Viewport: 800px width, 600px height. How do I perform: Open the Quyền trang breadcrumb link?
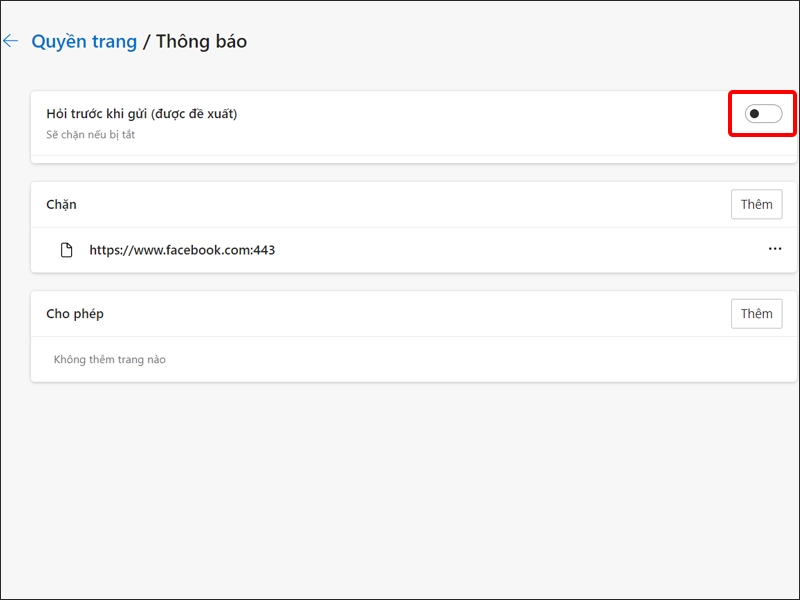[x=84, y=42]
